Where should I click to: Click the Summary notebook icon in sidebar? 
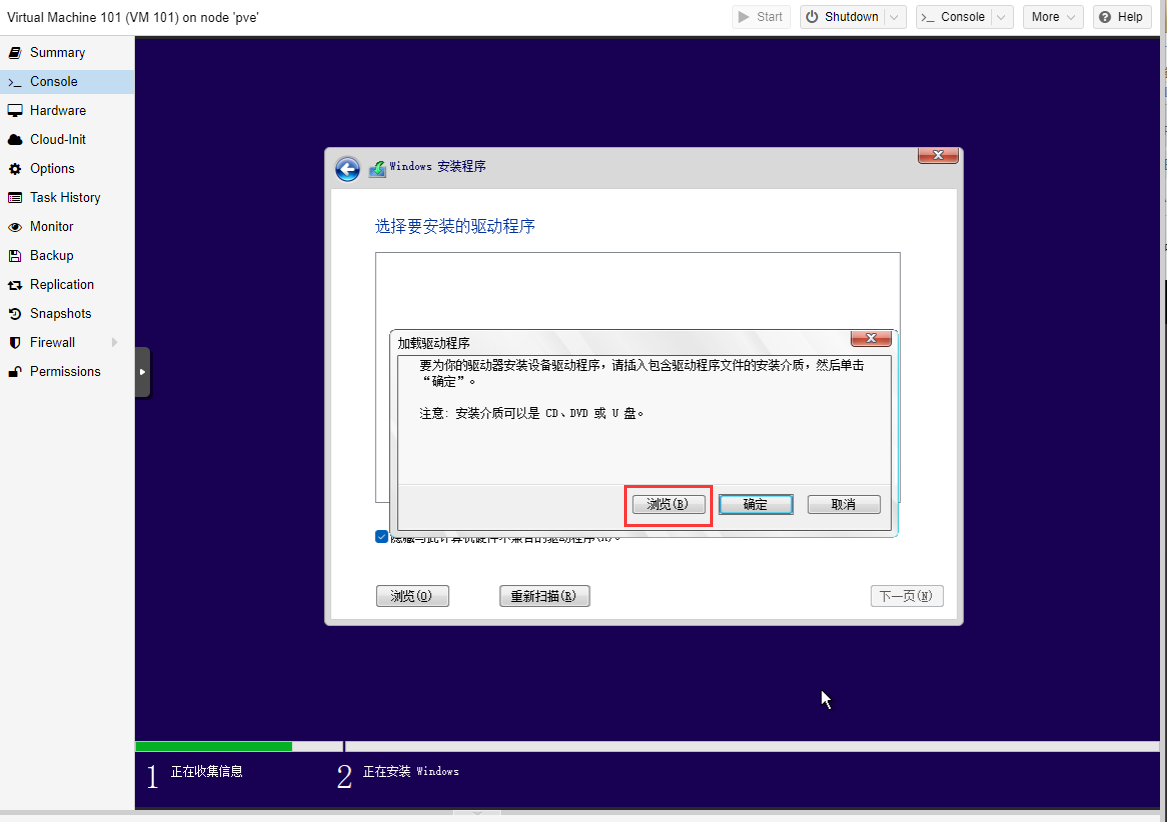click(x=15, y=53)
